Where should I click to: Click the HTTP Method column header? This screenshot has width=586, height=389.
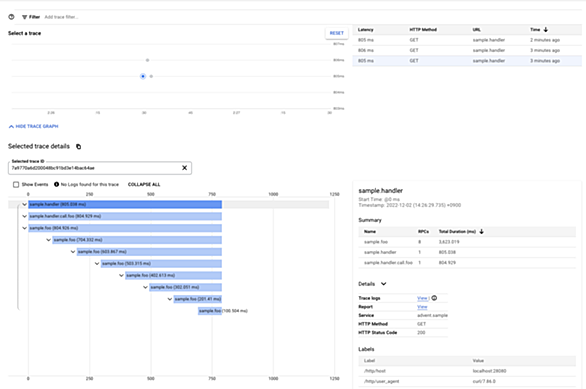423,30
